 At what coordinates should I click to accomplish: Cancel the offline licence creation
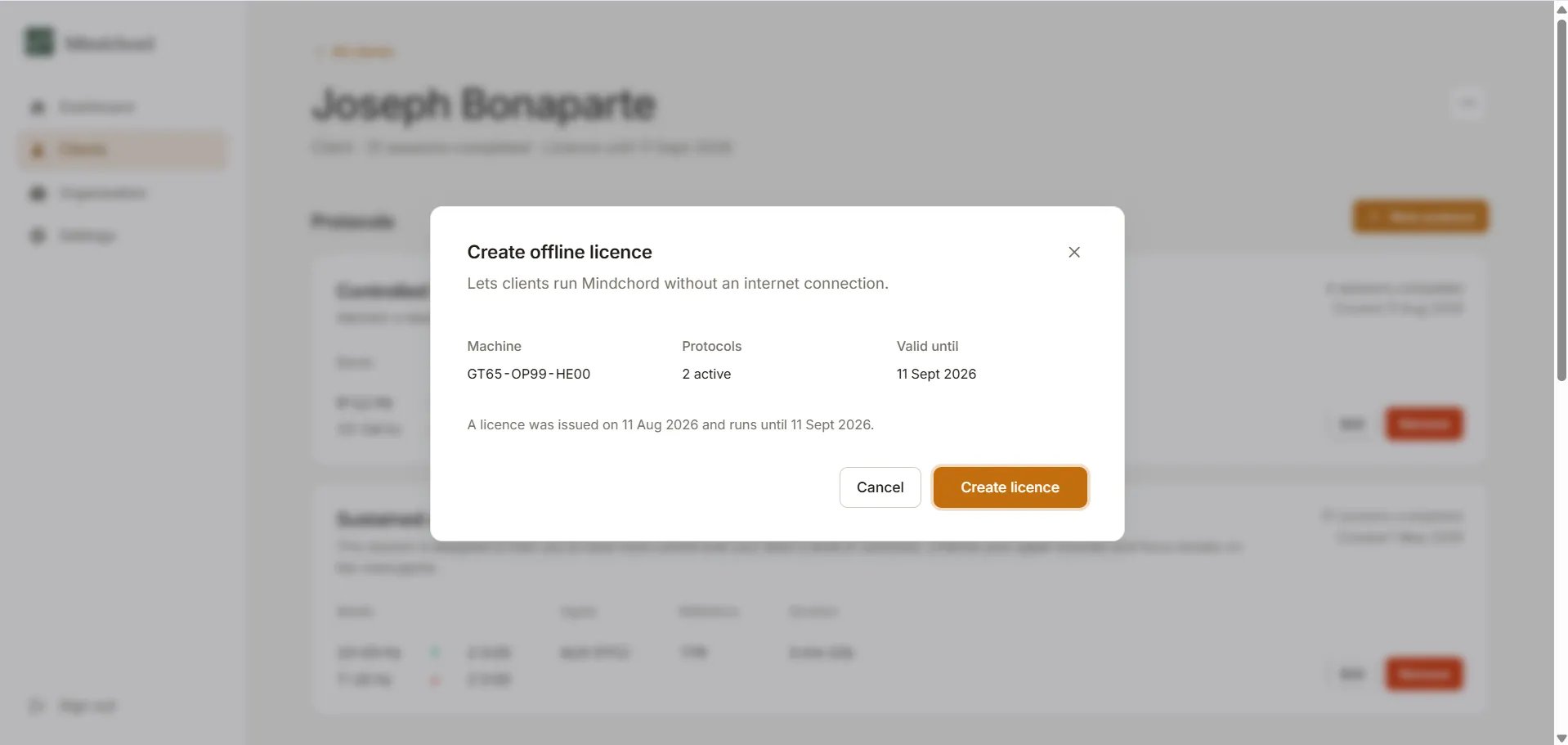880,487
